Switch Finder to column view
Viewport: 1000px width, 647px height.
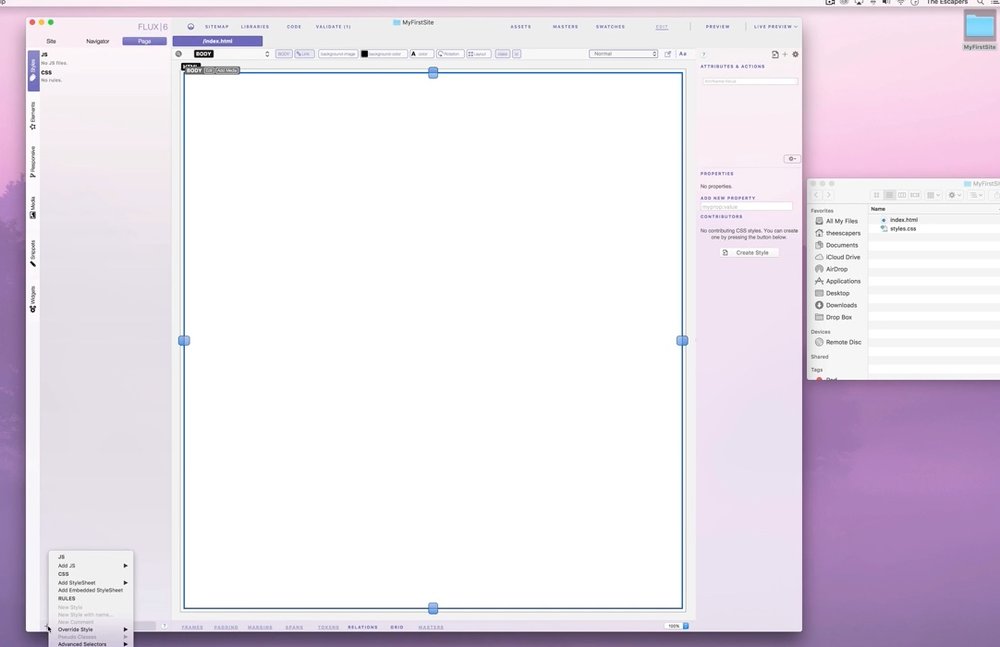pos(902,195)
